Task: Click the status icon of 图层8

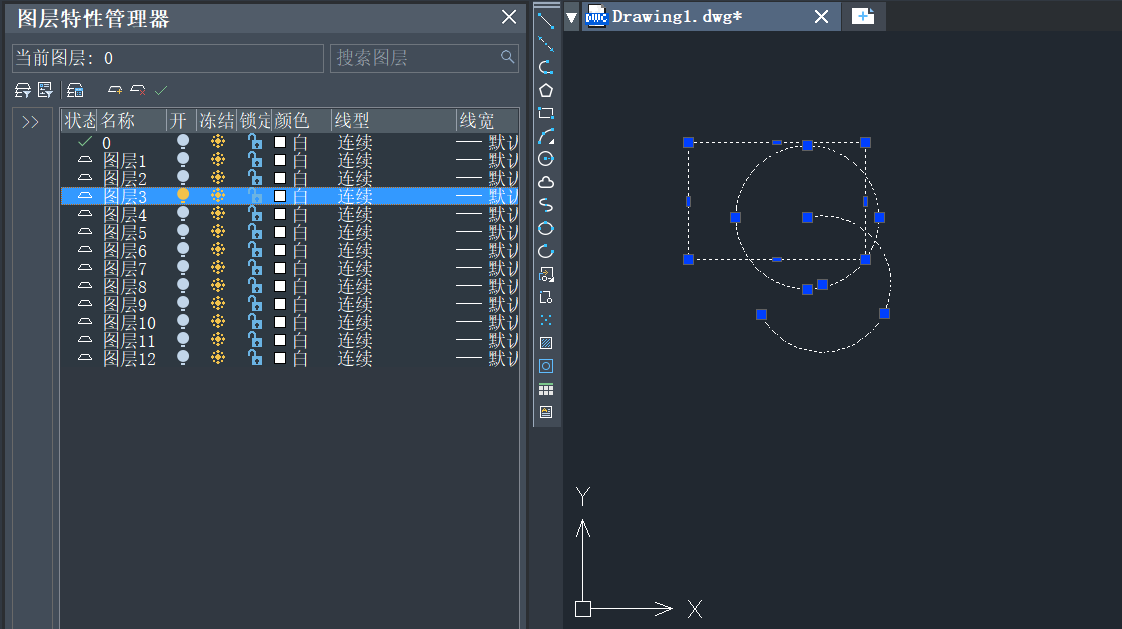Action: coord(84,286)
